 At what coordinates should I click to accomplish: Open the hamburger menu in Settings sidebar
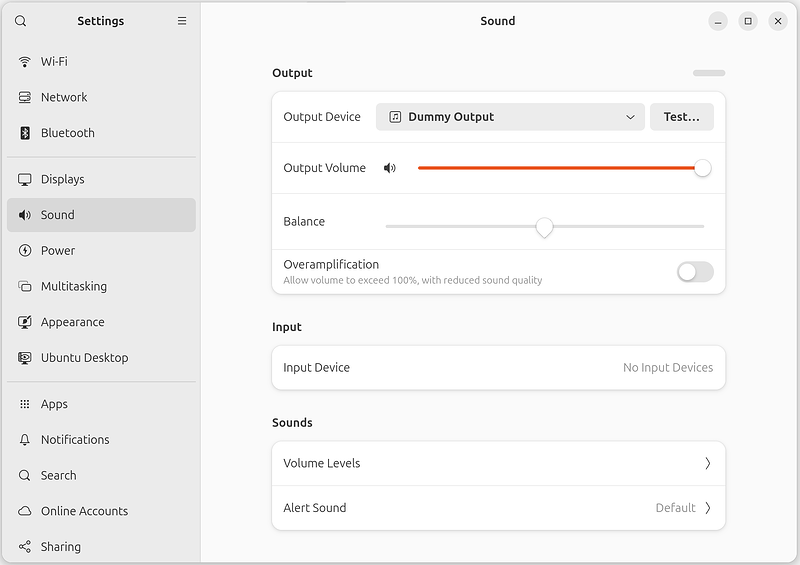[182, 21]
